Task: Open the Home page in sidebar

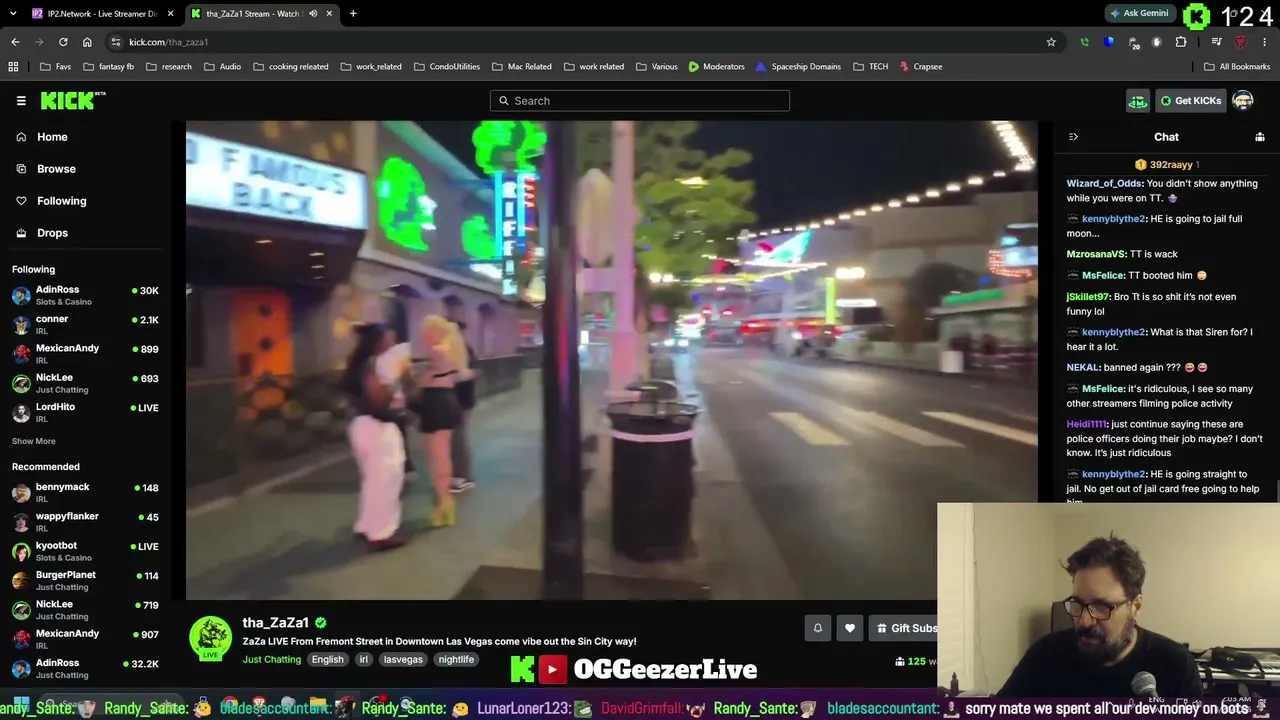Action: tap(52, 137)
